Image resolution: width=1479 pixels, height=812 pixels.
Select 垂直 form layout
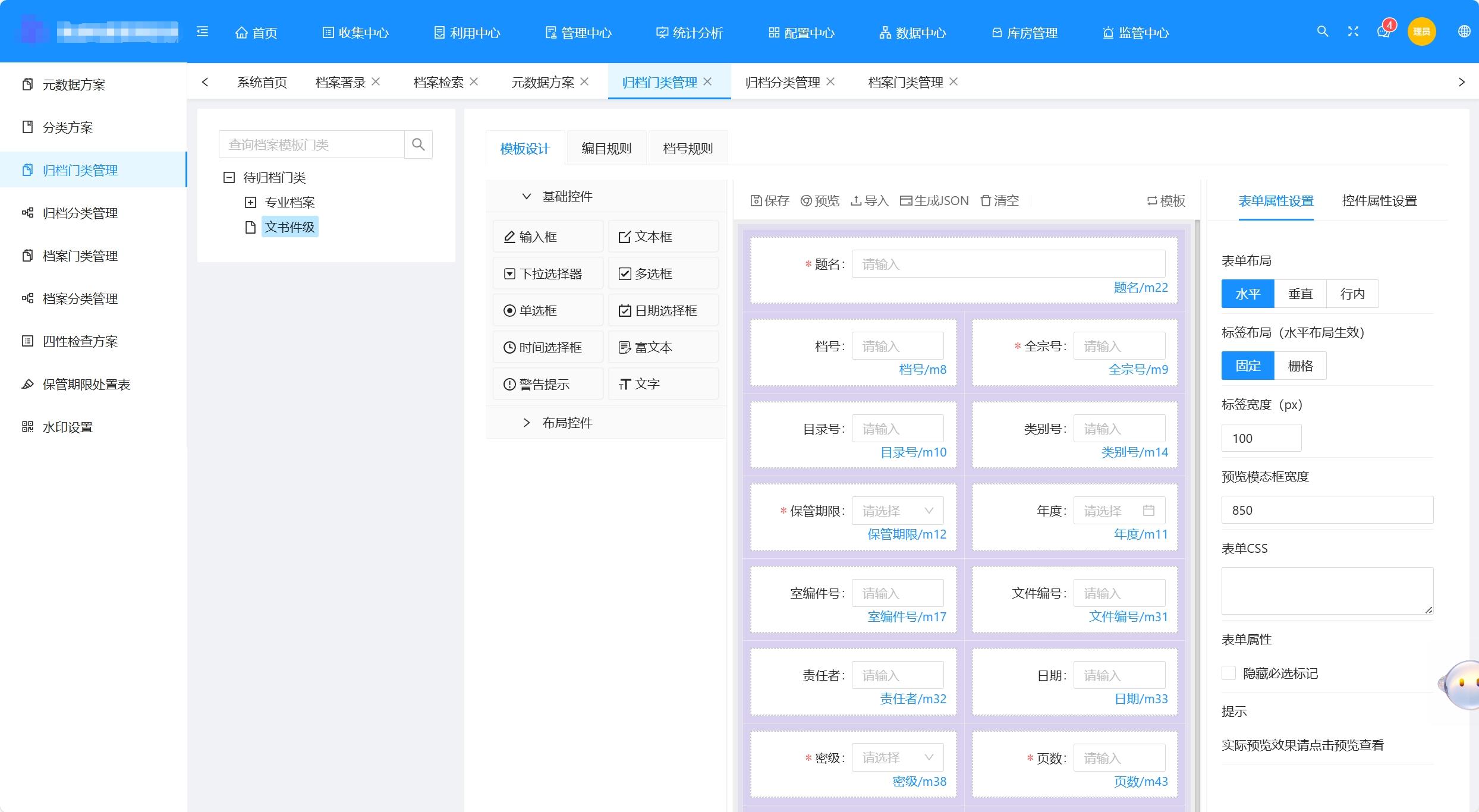coord(1300,294)
